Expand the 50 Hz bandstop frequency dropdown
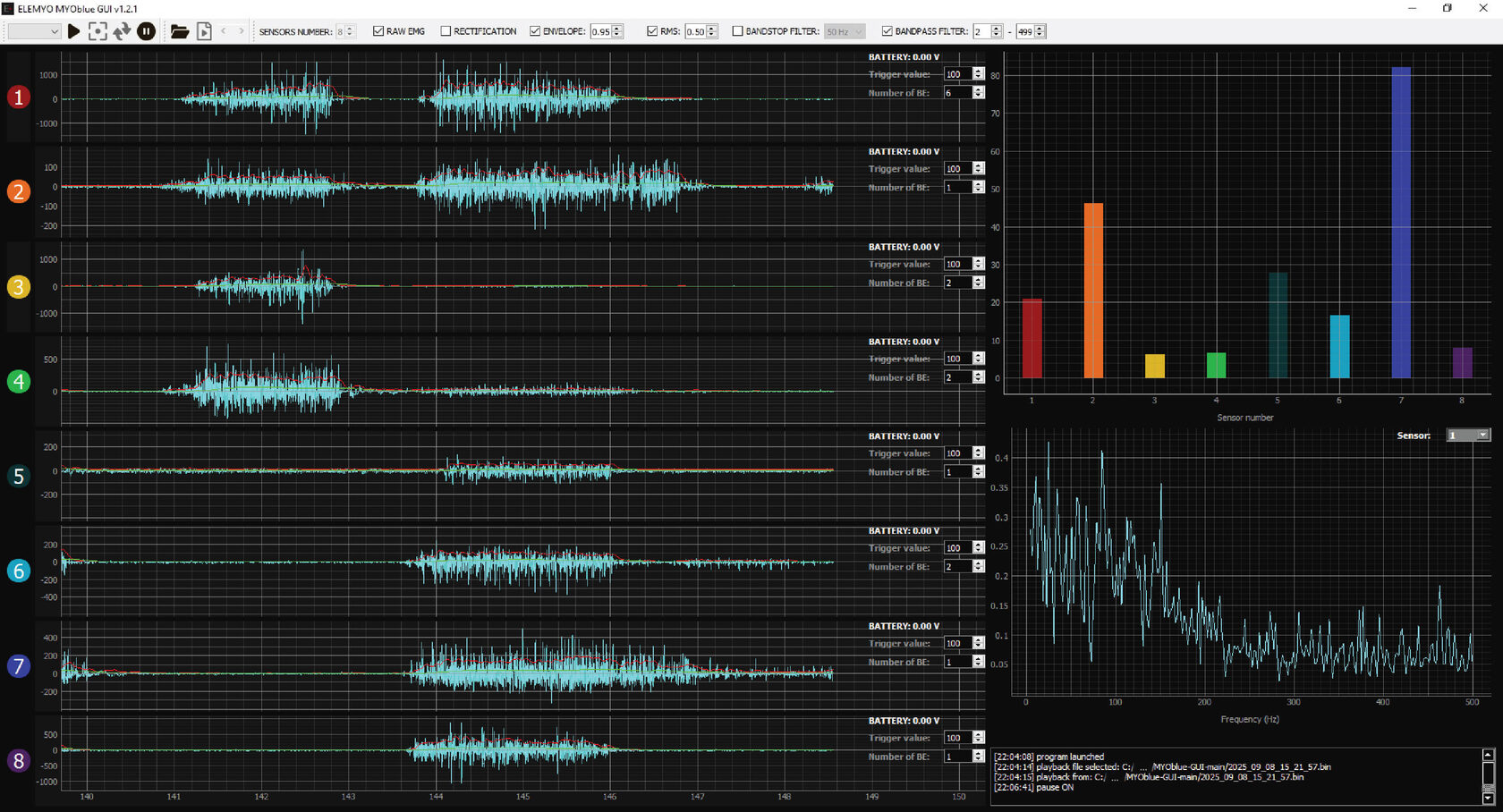This screenshot has width=1503, height=812. (844, 31)
